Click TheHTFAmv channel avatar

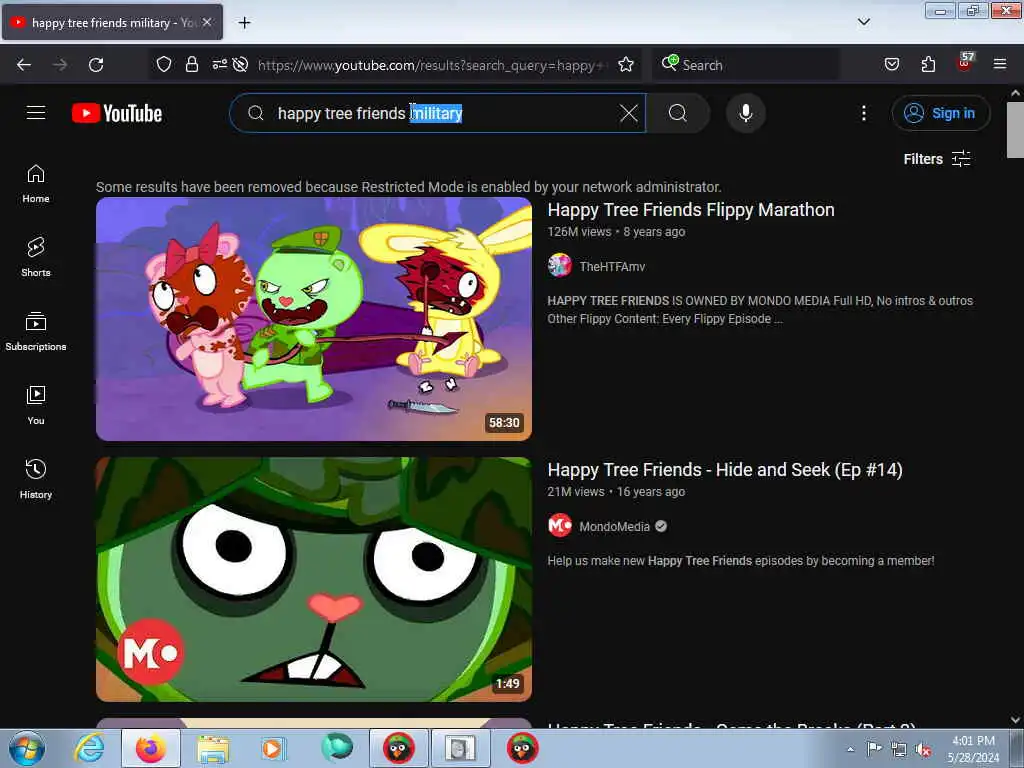(560, 266)
